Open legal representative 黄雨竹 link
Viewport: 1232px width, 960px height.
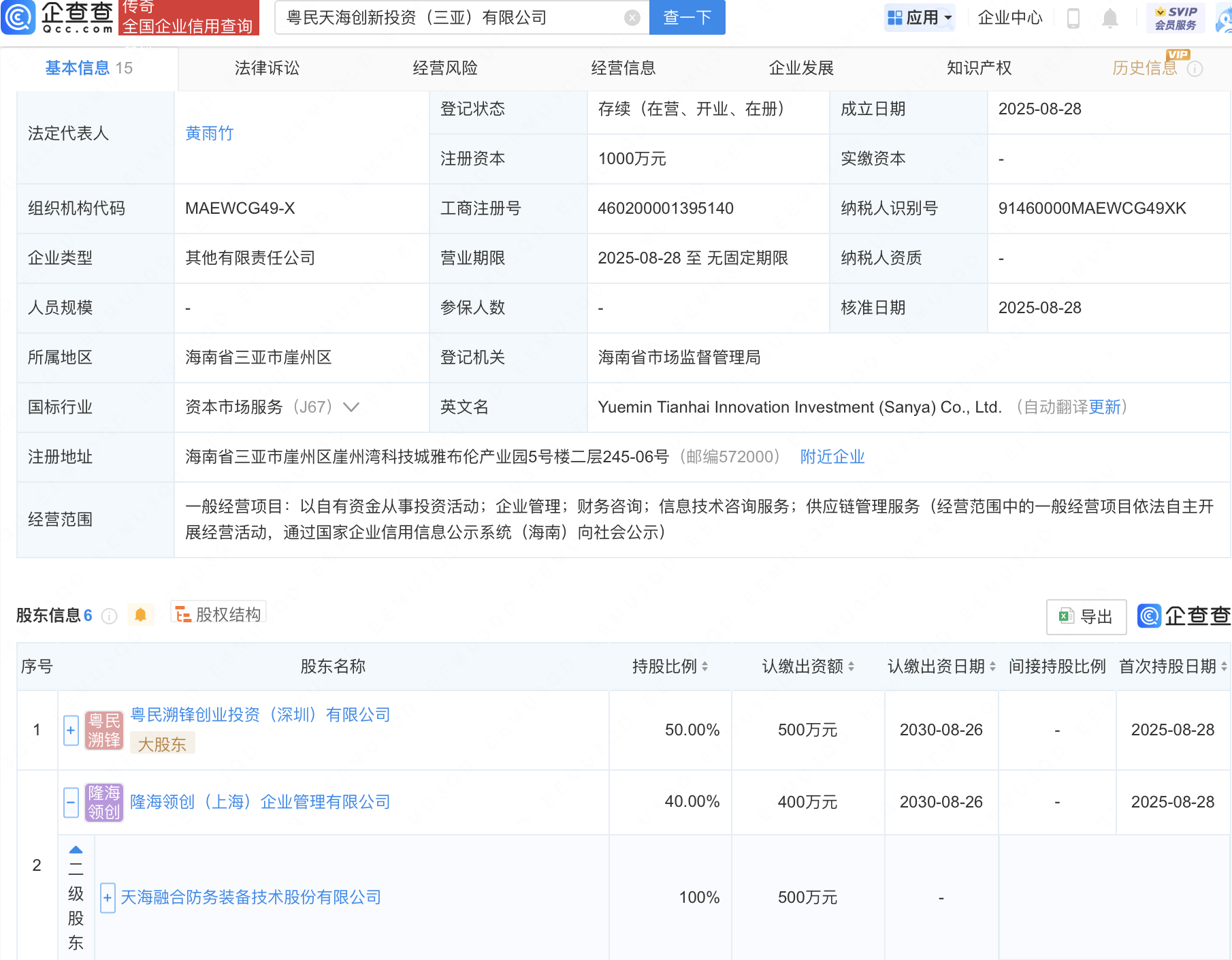[210, 133]
